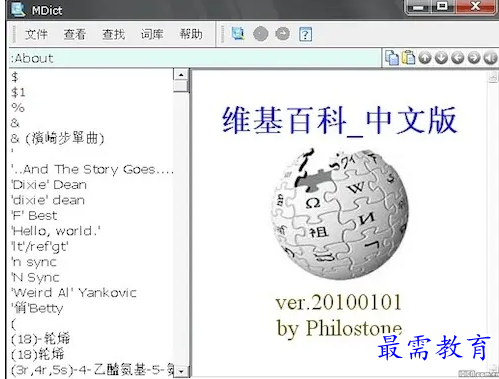Minimize the MDict window

click(419, 7)
